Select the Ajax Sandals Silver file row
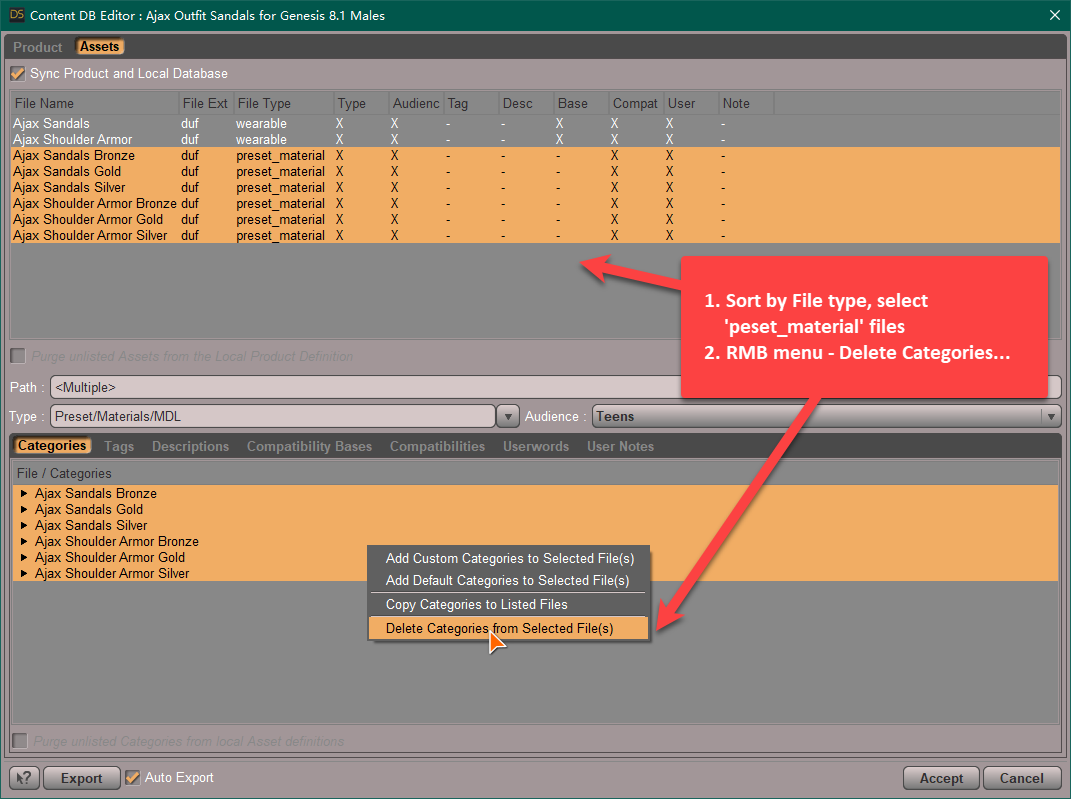Image resolution: width=1071 pixels, height=799 pixels. (x=536, y=187)
